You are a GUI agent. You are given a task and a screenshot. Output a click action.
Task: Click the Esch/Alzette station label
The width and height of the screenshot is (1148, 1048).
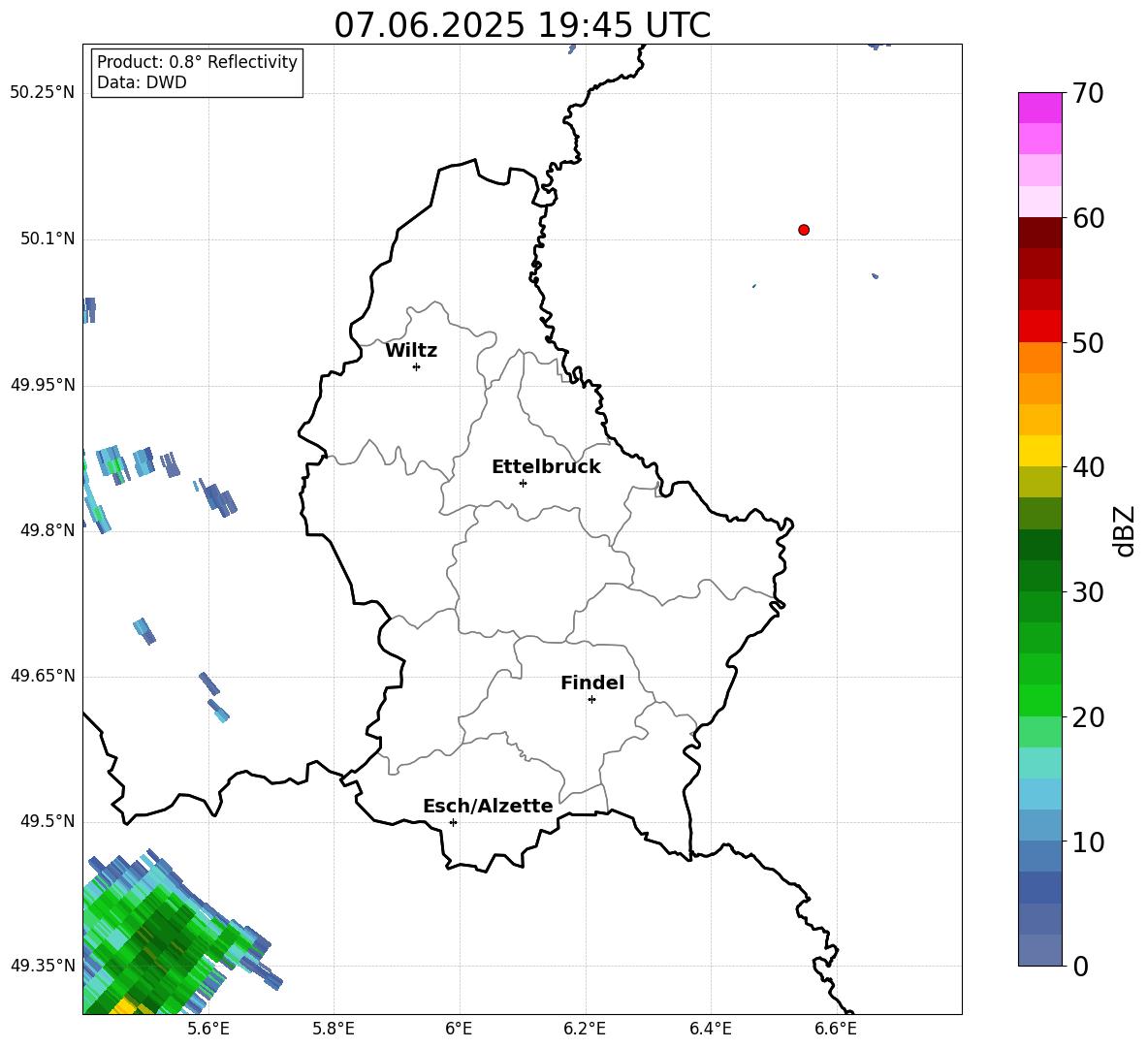(488, 806)
